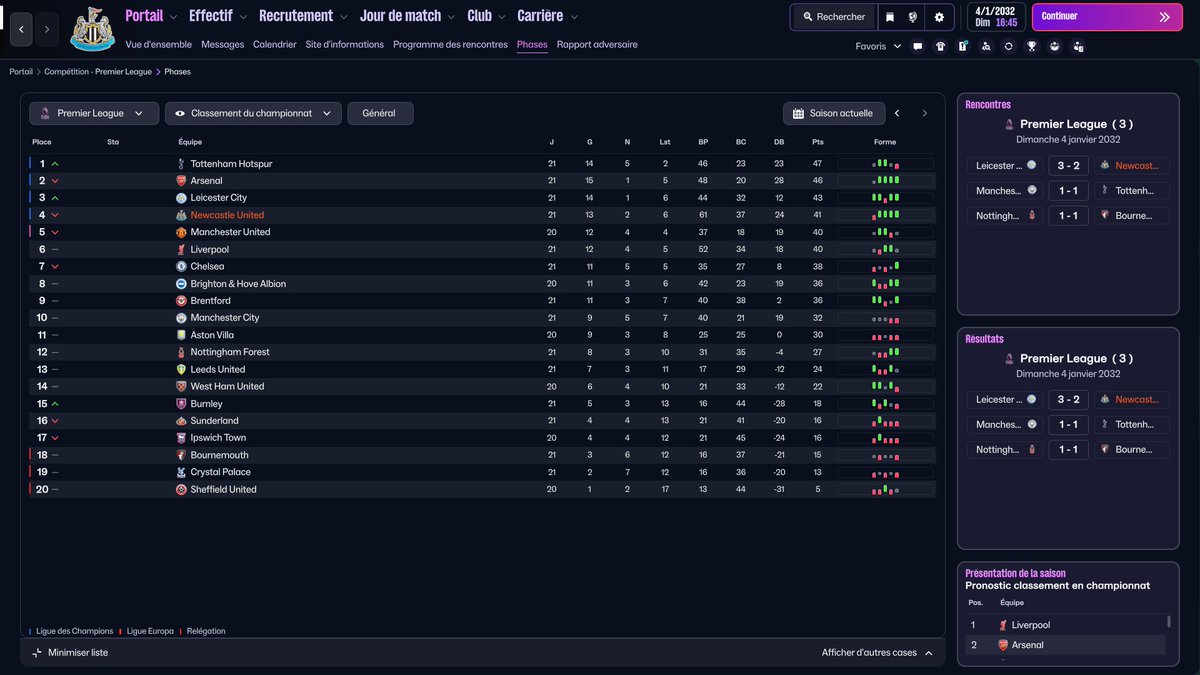Sort table by Pts column header

(x=818, y=142)
